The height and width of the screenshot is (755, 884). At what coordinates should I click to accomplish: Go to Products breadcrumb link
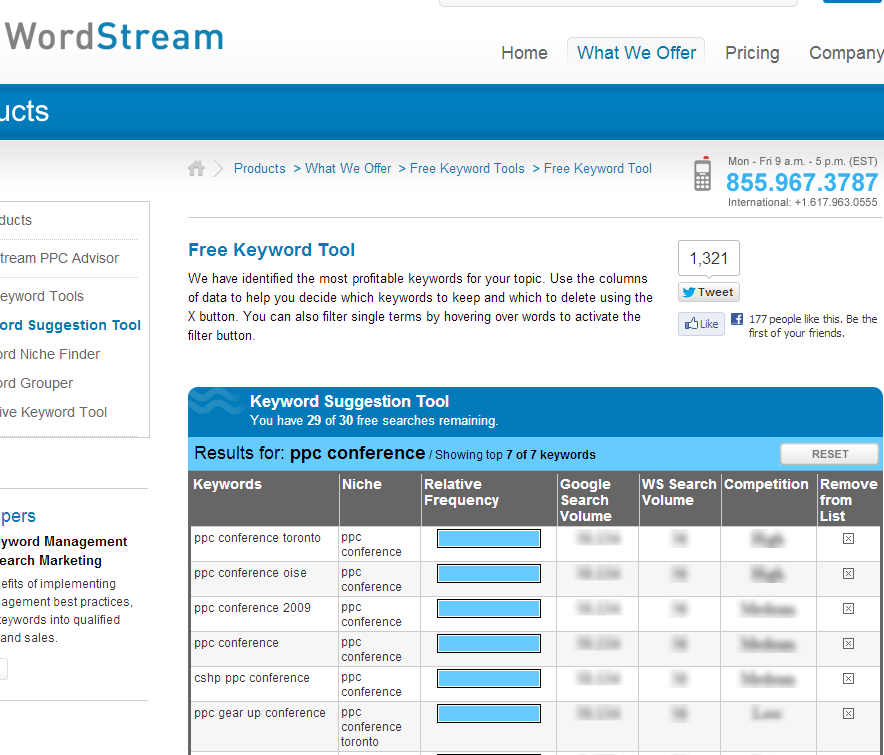tap(260, 169)
